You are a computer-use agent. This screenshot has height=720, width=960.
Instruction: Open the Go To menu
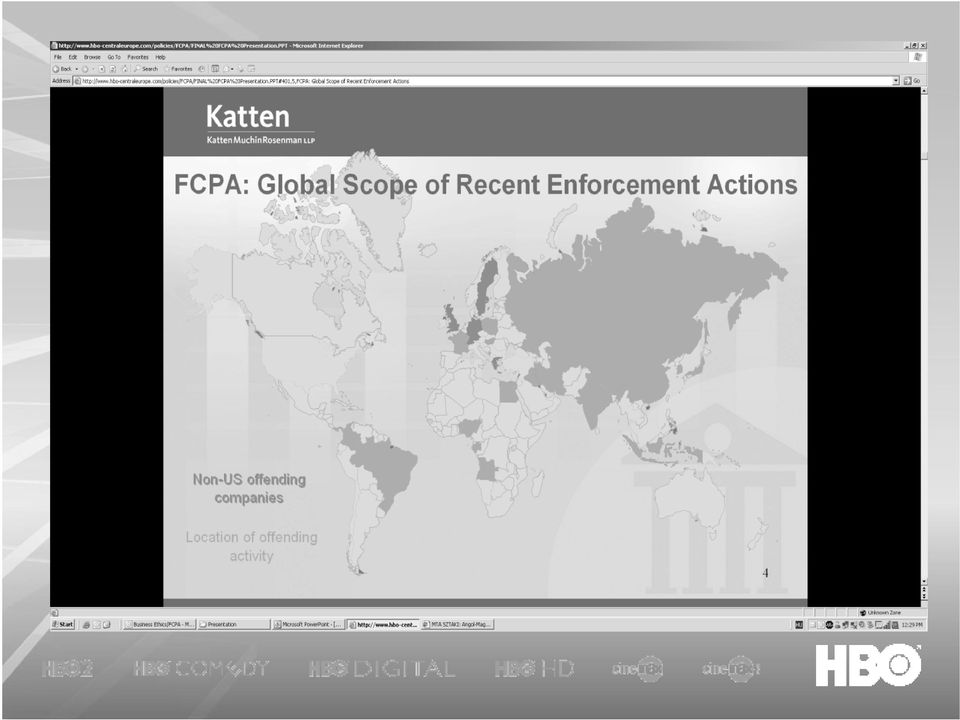[114, 57]
